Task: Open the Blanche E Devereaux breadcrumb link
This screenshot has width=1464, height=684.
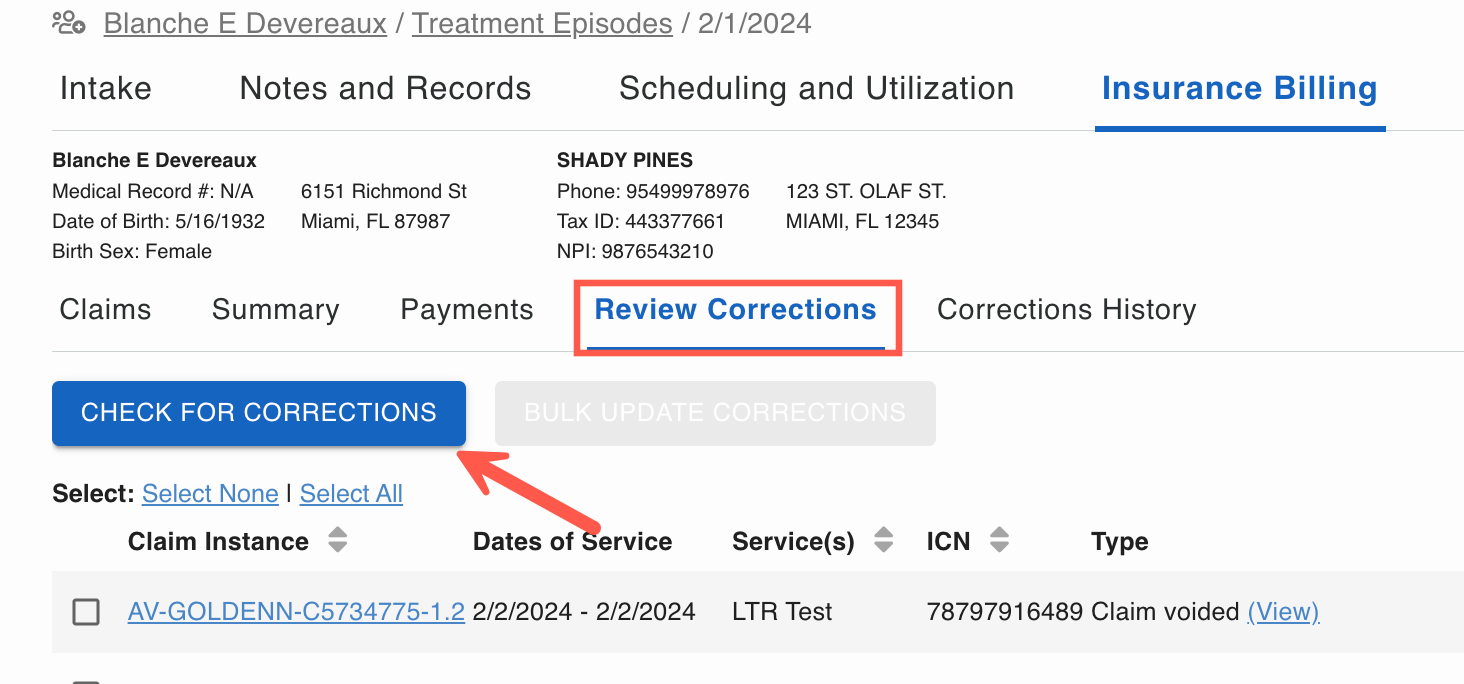Action: click(245, 23)
